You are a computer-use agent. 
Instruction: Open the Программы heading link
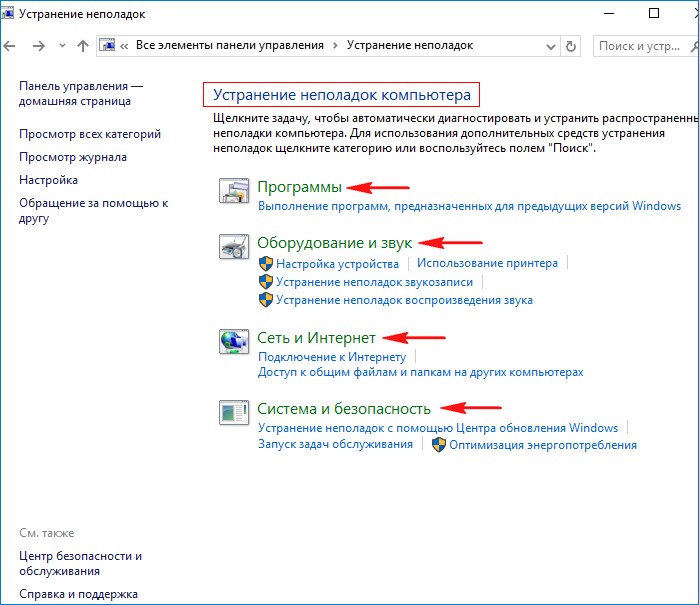299,186
